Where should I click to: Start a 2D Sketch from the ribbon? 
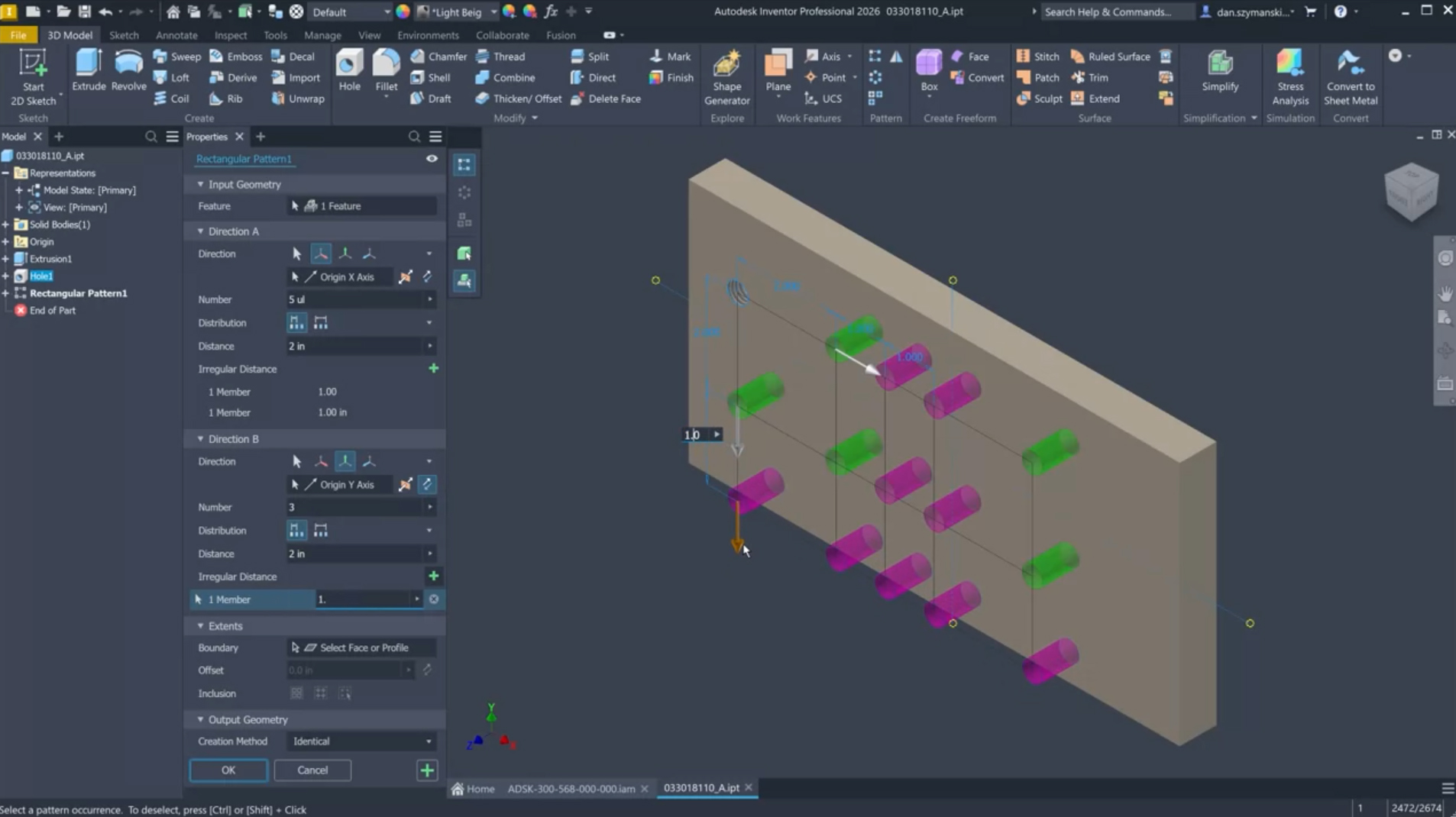[33, 77]
